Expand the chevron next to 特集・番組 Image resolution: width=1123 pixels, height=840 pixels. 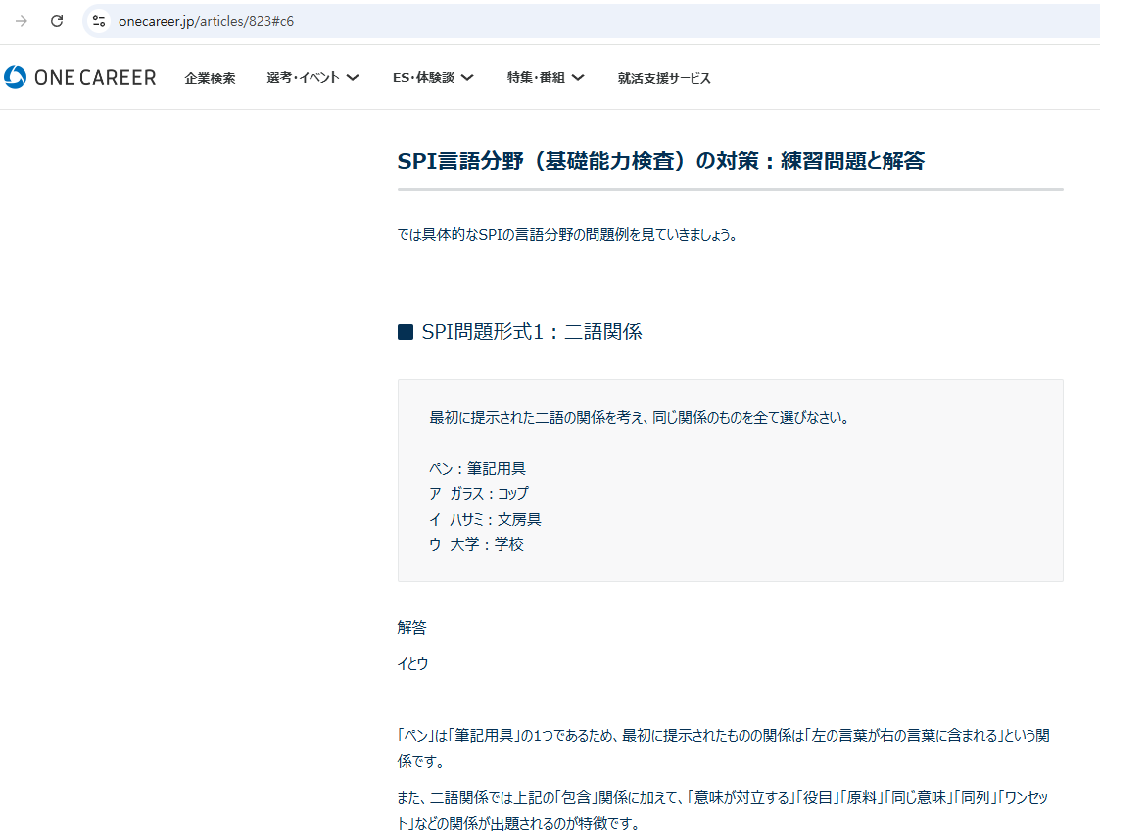578,77
